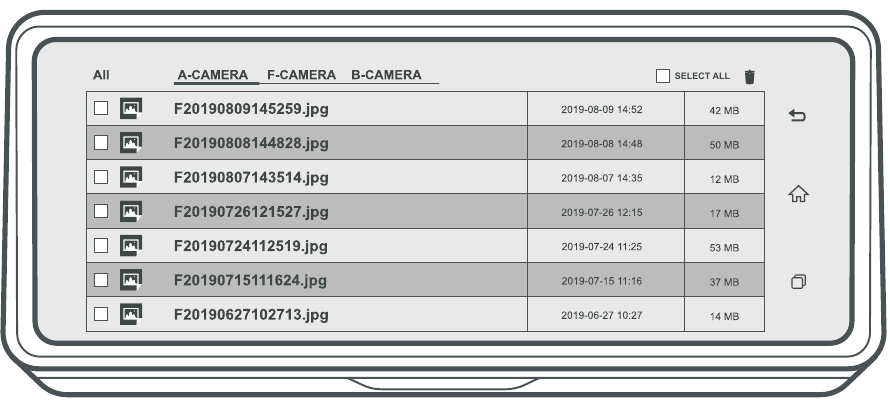This screenshot has width=890, height=402.
Task: Click image icon for F20190808144828.jpg
Action: point(131,143)
